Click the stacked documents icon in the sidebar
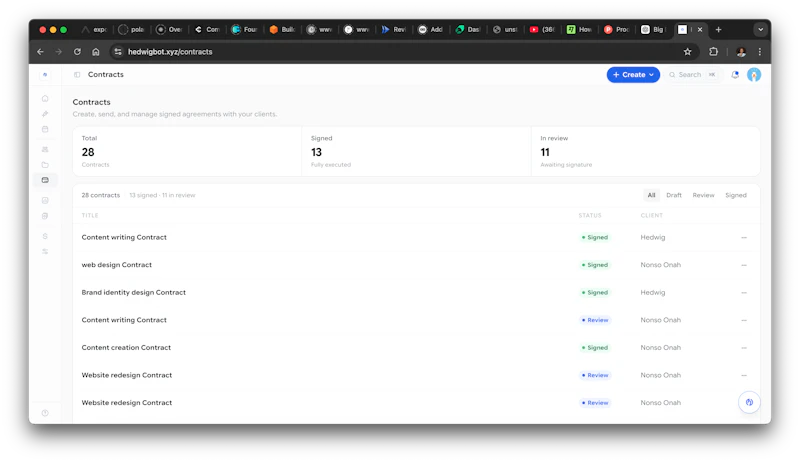 tap(45, 216)
